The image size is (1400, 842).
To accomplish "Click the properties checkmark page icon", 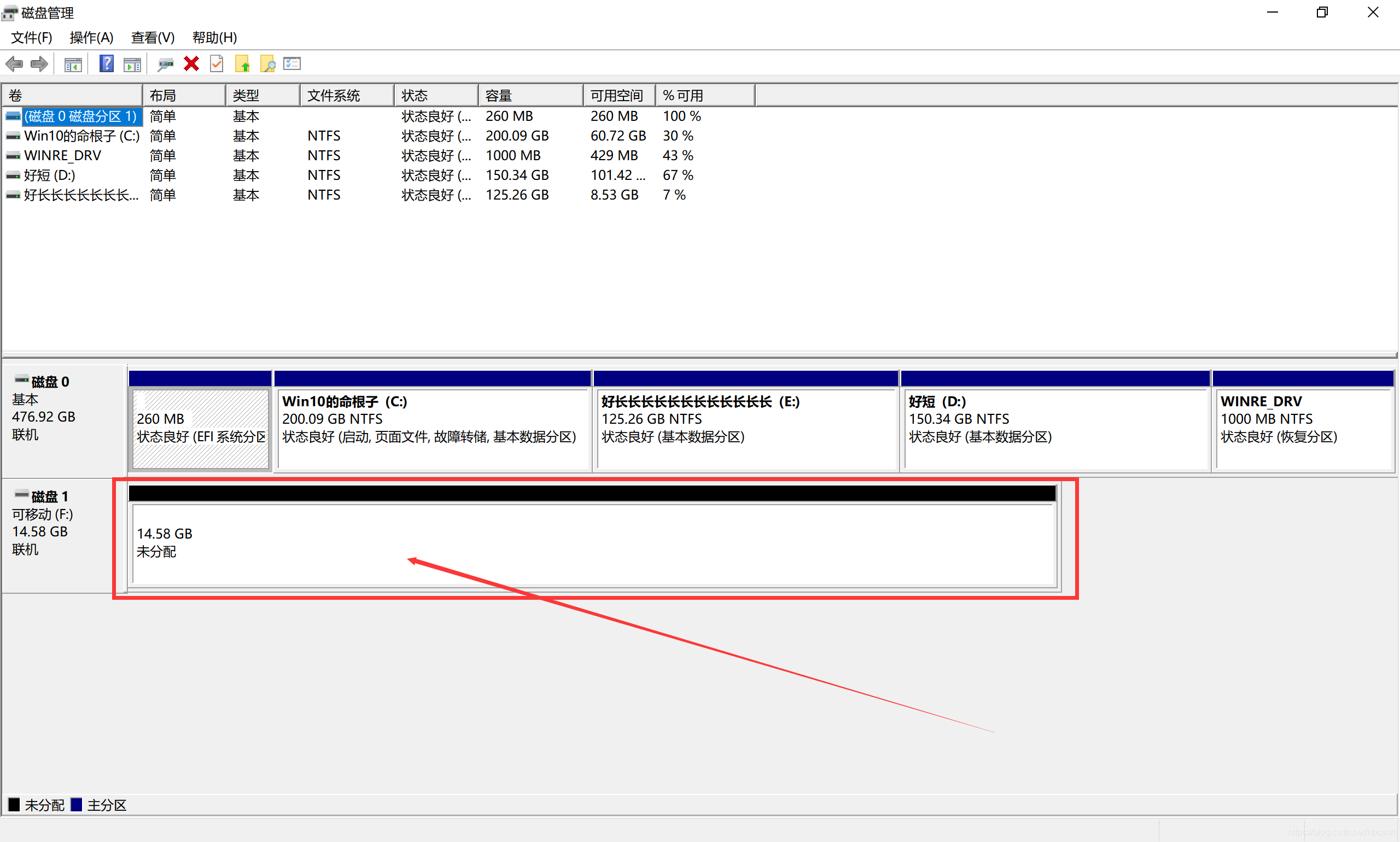I will (x=217, y=63).
